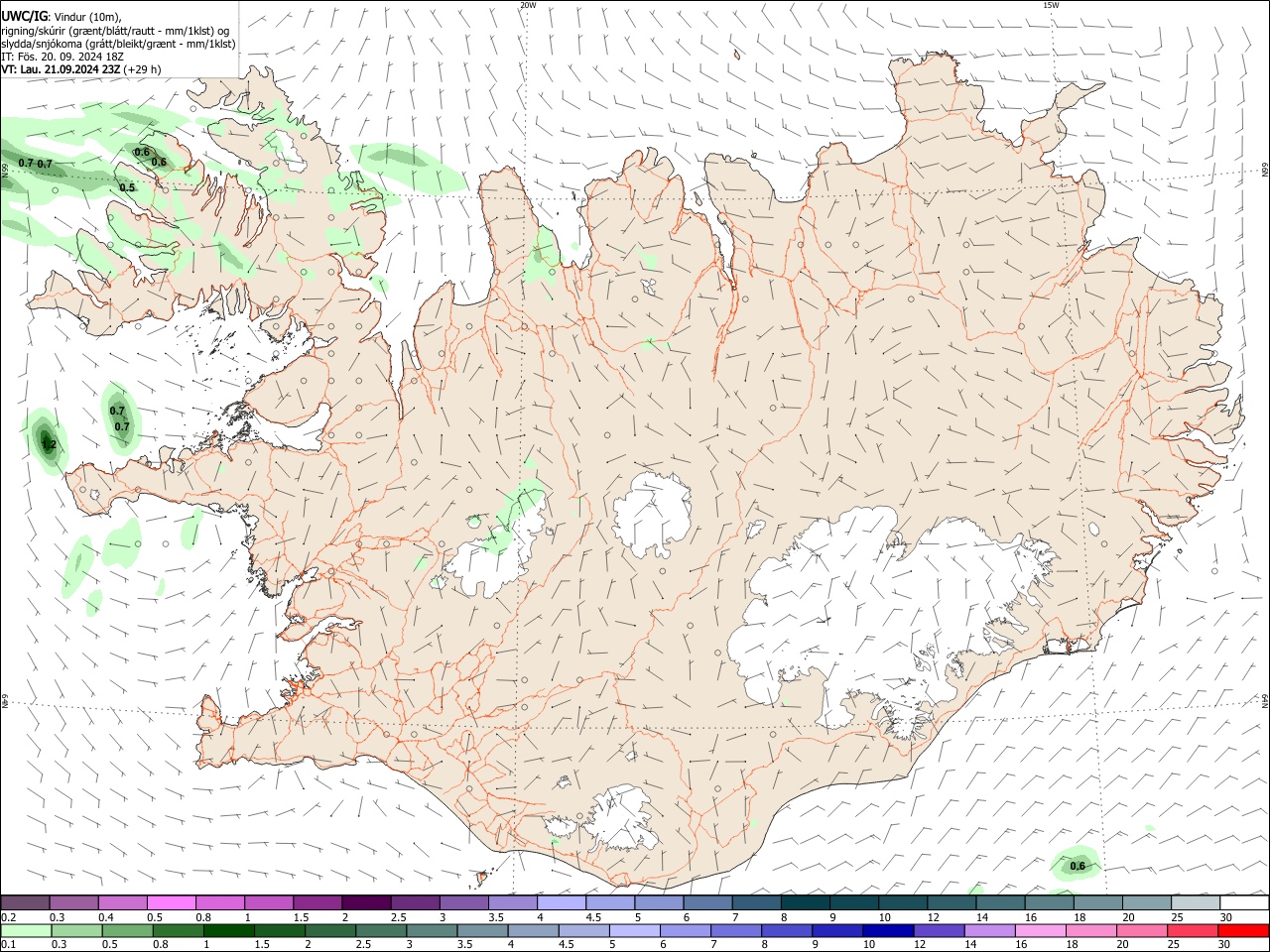Click the 'slydda/snjókoma' legend description line
Viewport: 1270px width, 952px height.
point(118,44)
